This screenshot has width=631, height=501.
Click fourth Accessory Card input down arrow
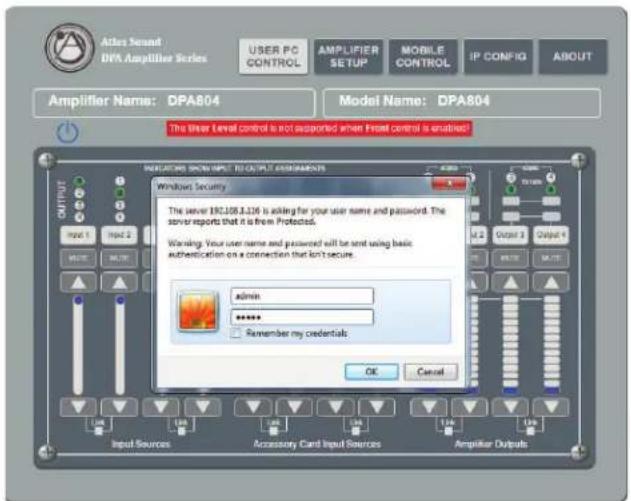377,407
